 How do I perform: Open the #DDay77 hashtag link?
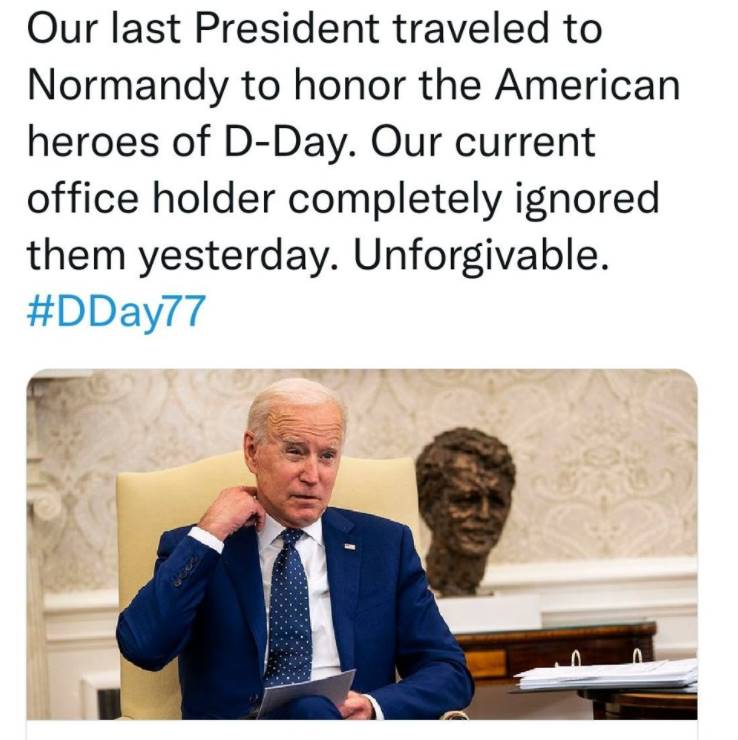tap(116, 311)
